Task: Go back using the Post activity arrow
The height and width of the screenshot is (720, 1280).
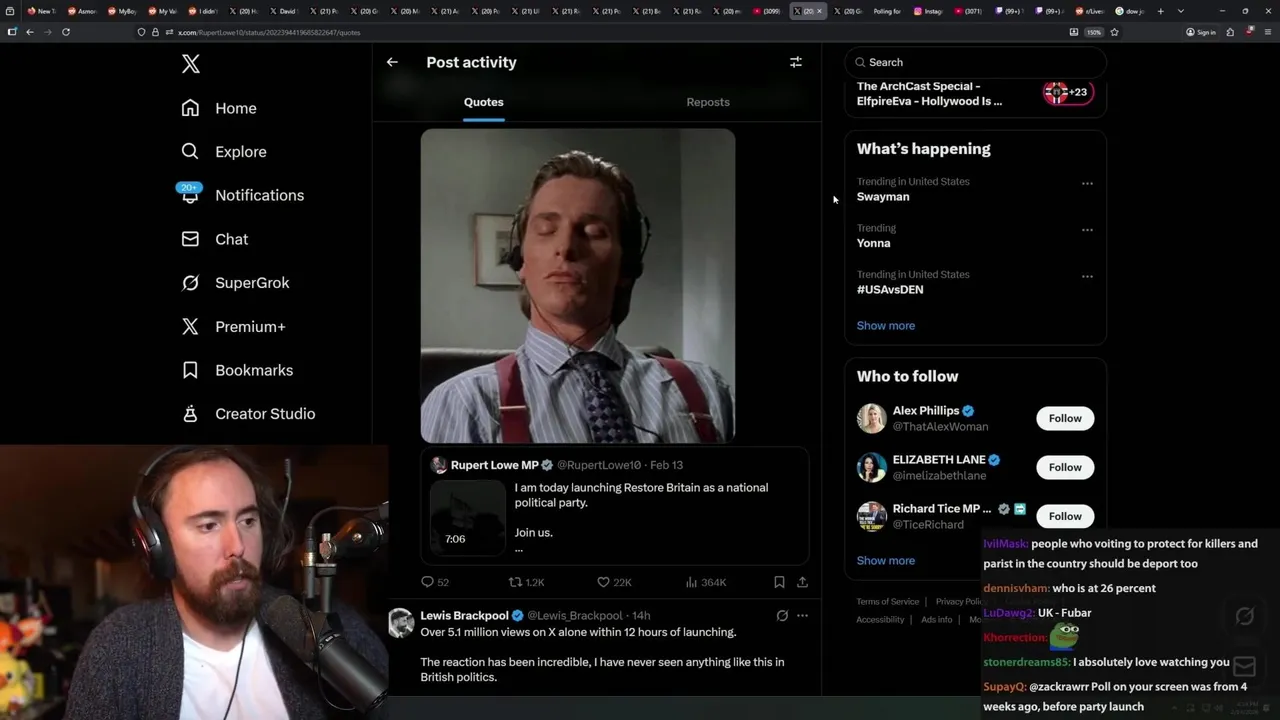Action: pos(392,62)
